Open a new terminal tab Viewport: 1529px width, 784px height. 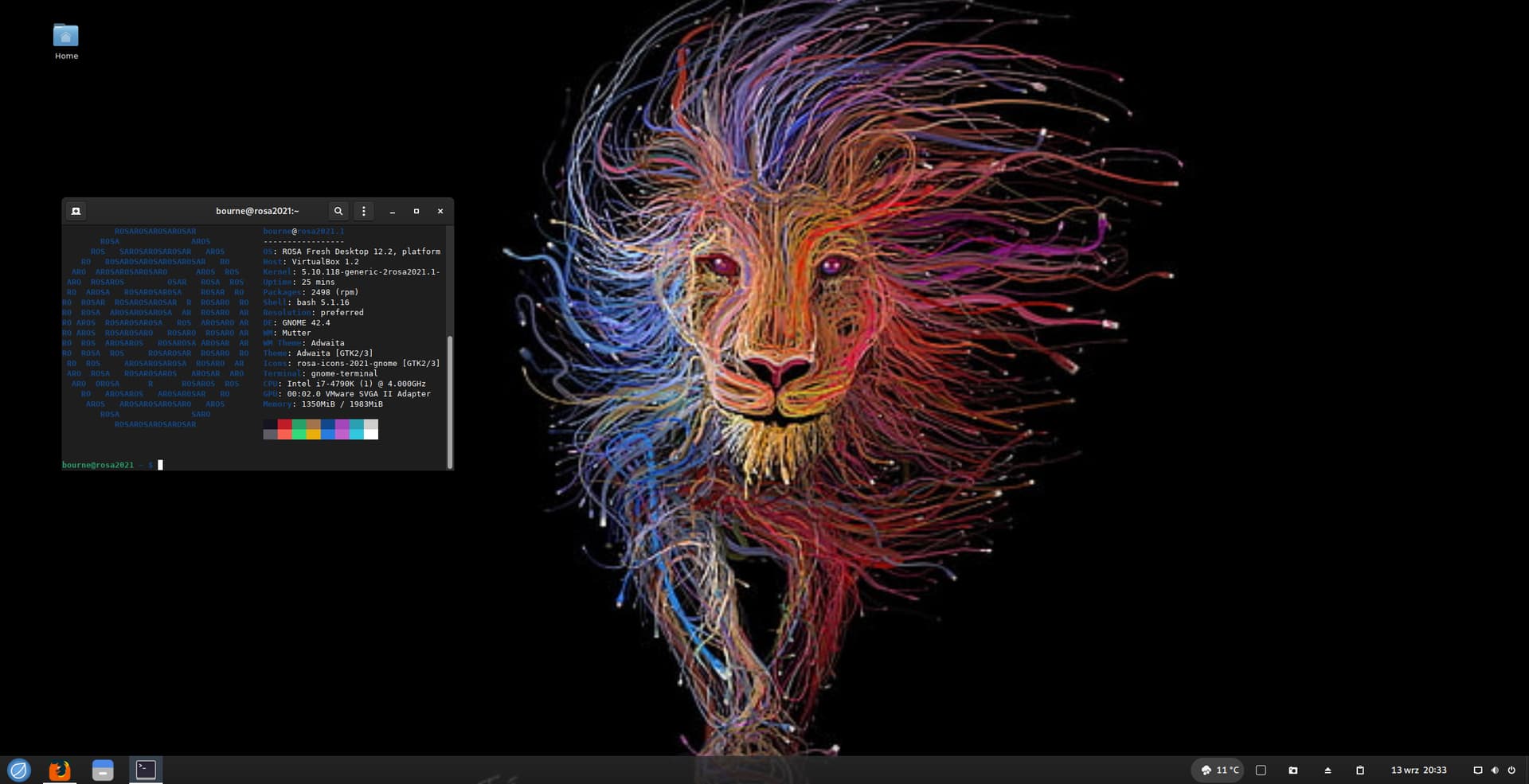click(x=76, y=211)
